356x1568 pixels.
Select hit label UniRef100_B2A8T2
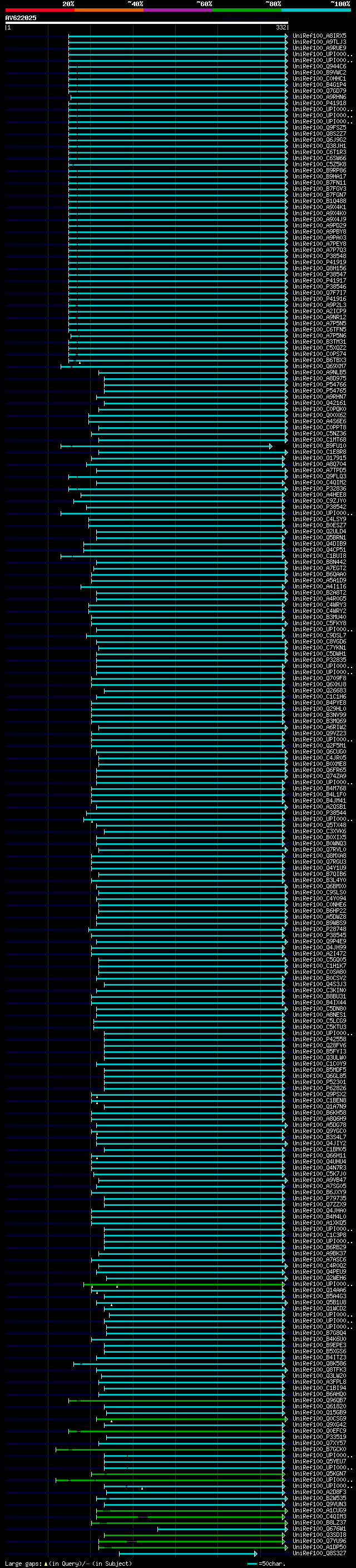319,593
